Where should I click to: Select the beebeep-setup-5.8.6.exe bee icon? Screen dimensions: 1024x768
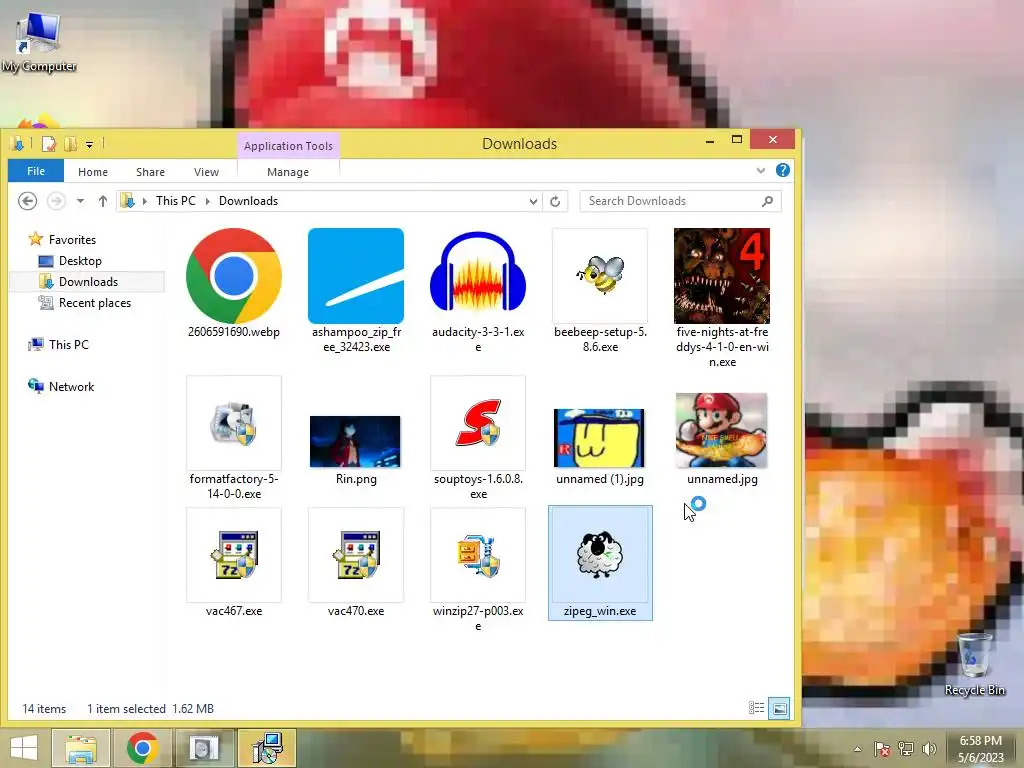[600, 276]
